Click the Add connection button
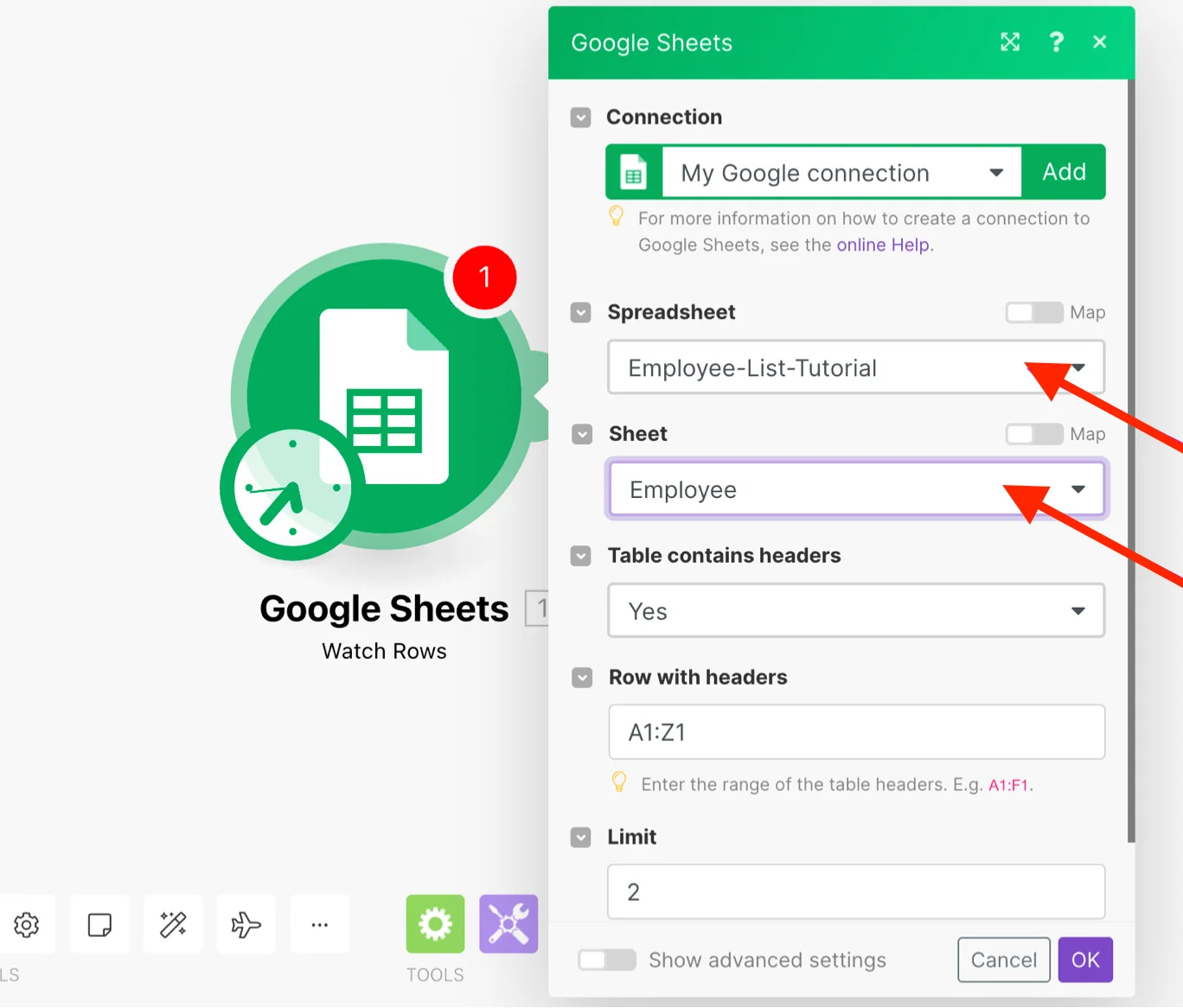Screen dimensions: 1183x1008 click(x=1064, y=172)
